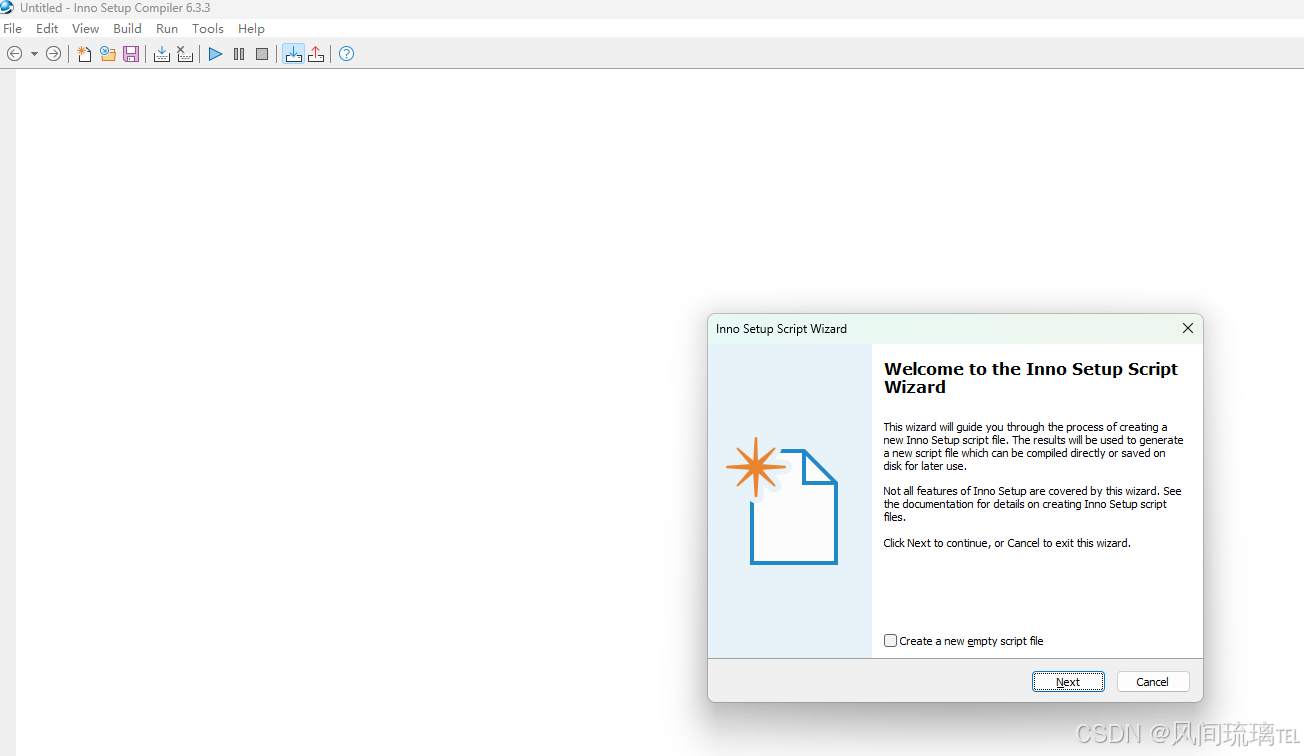The width and height of the screenshot is (1304, 756).
Task: Close the Inno Setup Script Wizard dialog
Action: [x=1188, y=328]
